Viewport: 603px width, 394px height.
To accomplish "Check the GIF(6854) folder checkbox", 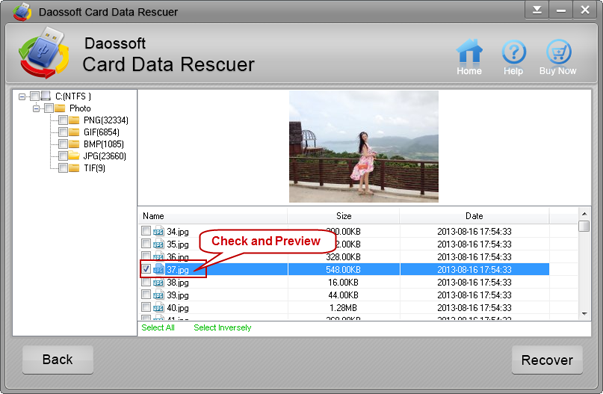I will pos(63,132).
